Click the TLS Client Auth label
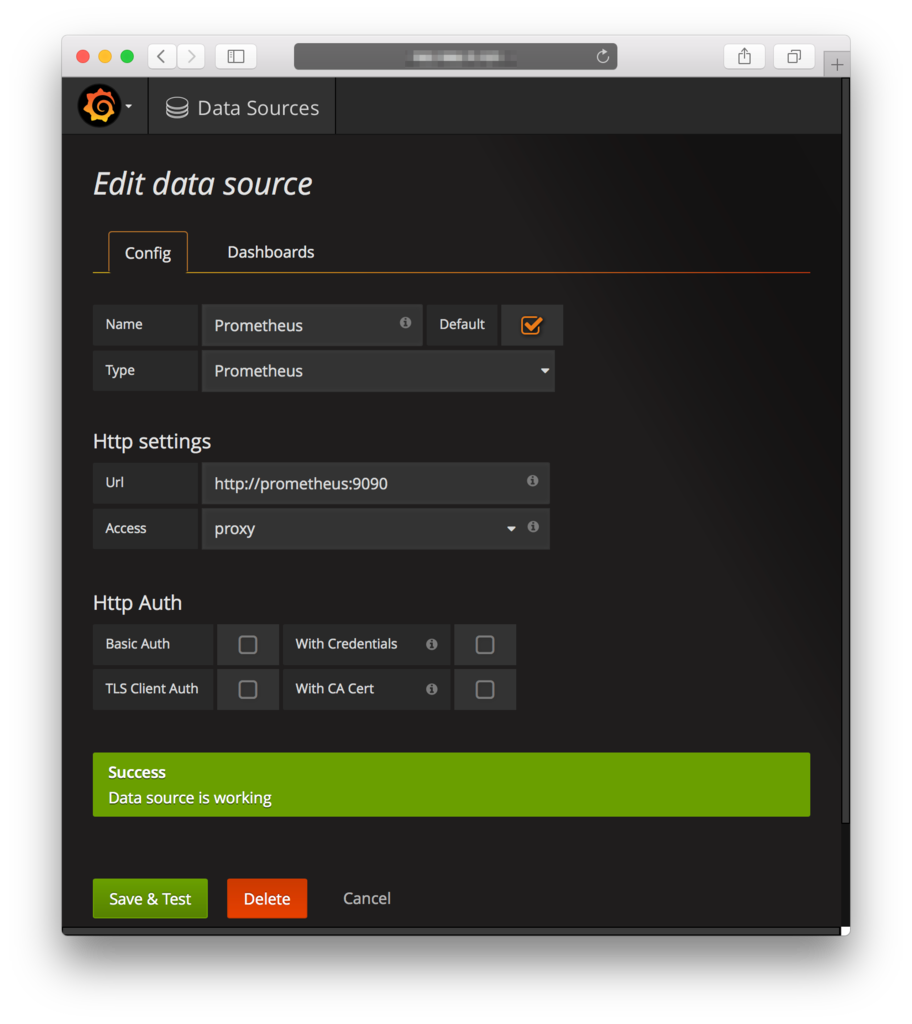 [152, 688]
